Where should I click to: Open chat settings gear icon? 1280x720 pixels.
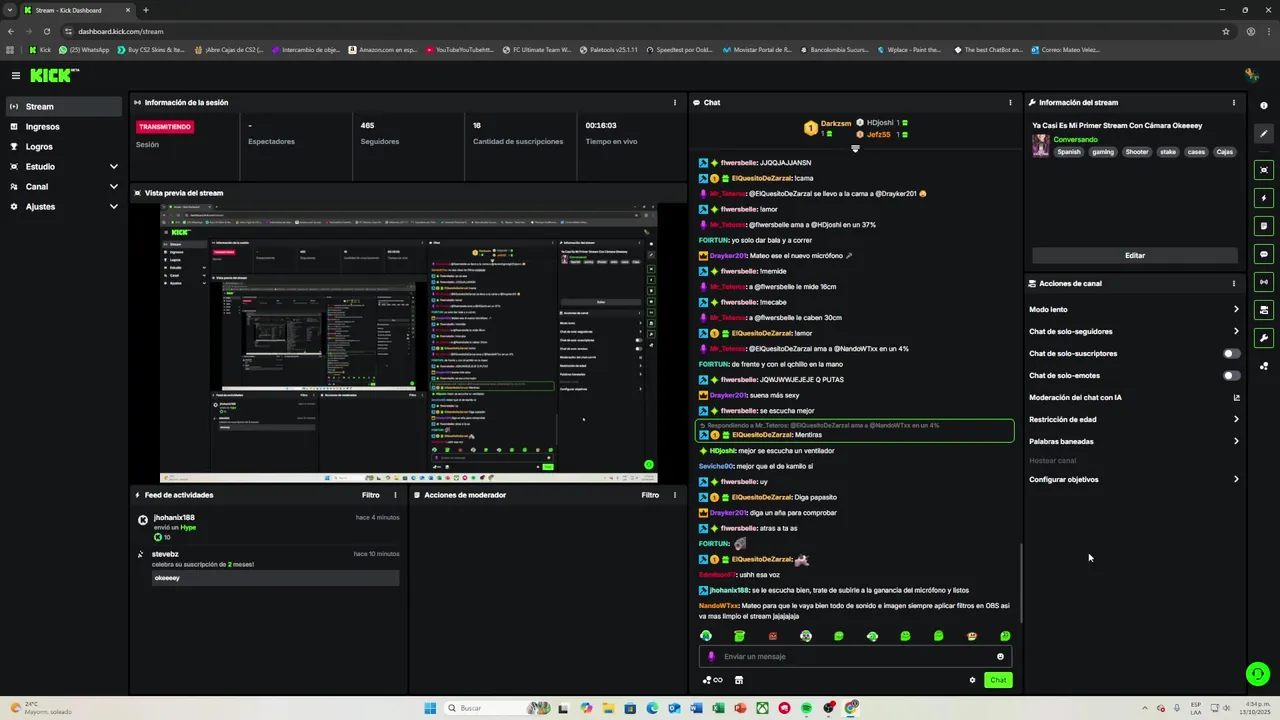(x=972, y=680)
